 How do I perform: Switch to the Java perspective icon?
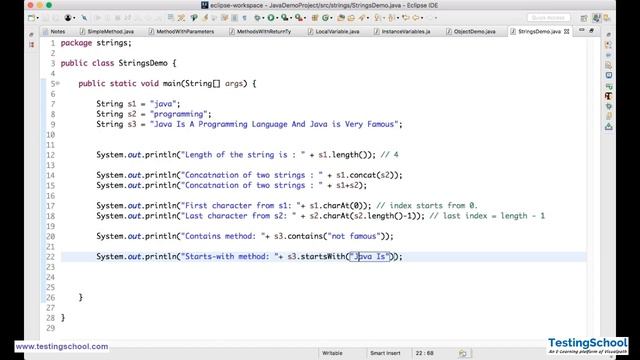[596, 18]
